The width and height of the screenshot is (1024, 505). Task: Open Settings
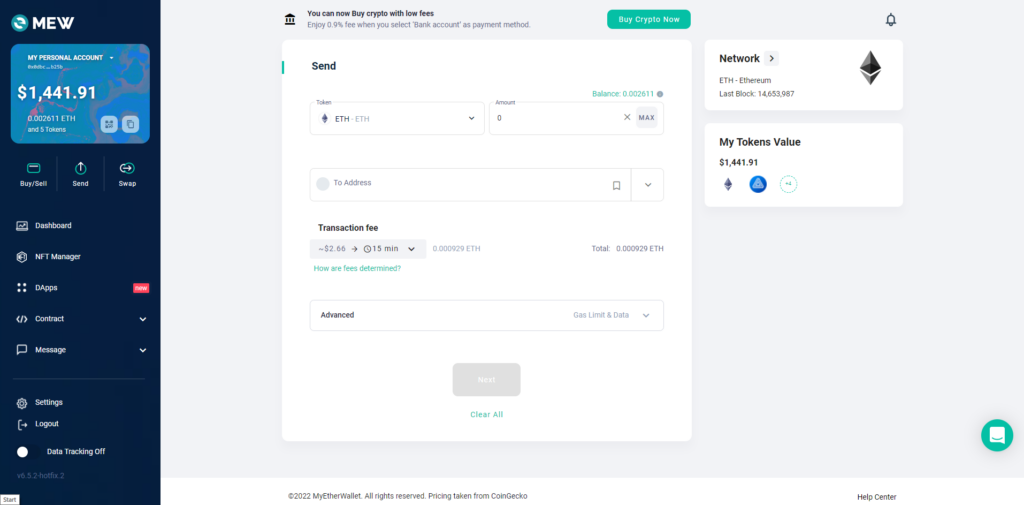coord(40,402)
